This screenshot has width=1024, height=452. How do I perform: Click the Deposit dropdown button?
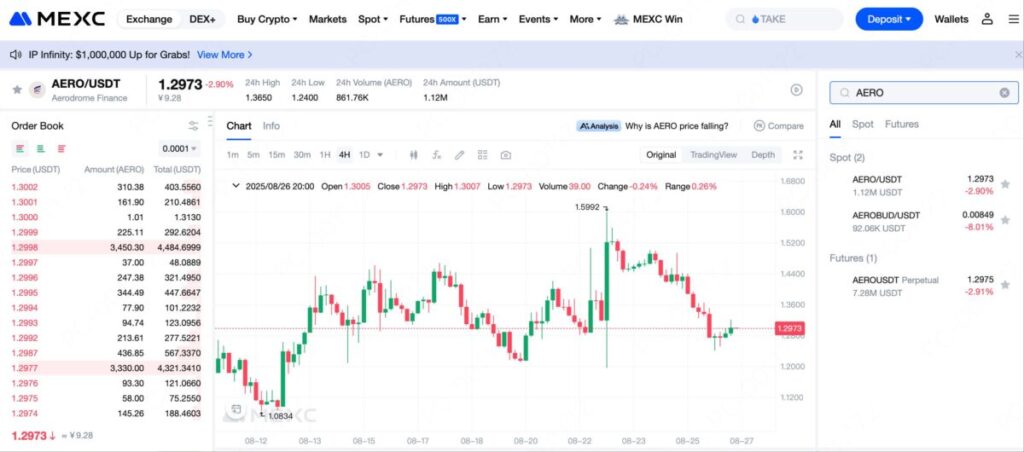point(889,19)
